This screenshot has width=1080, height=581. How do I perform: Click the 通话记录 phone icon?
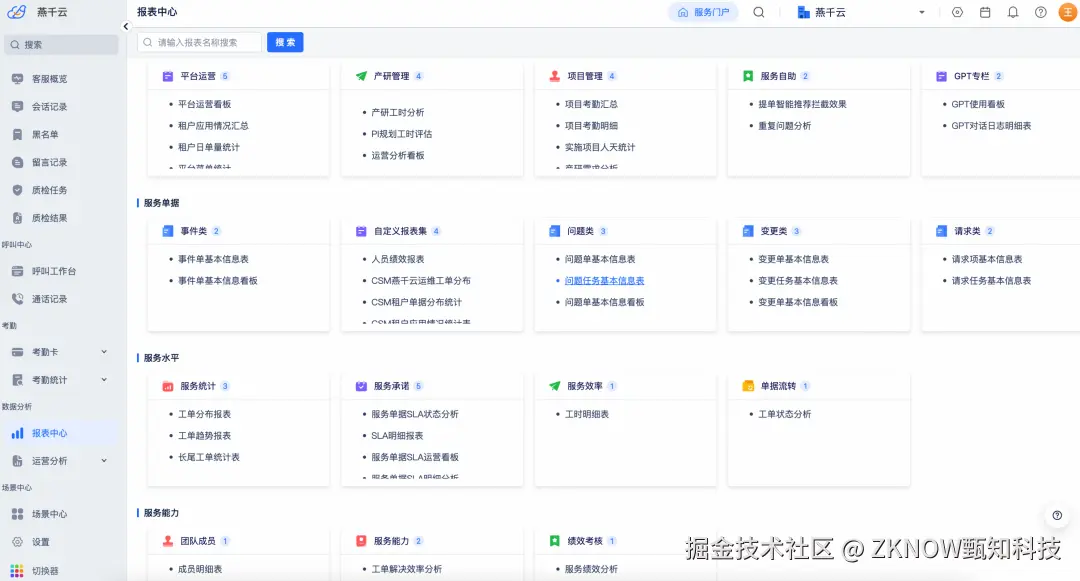pos(17,299)
